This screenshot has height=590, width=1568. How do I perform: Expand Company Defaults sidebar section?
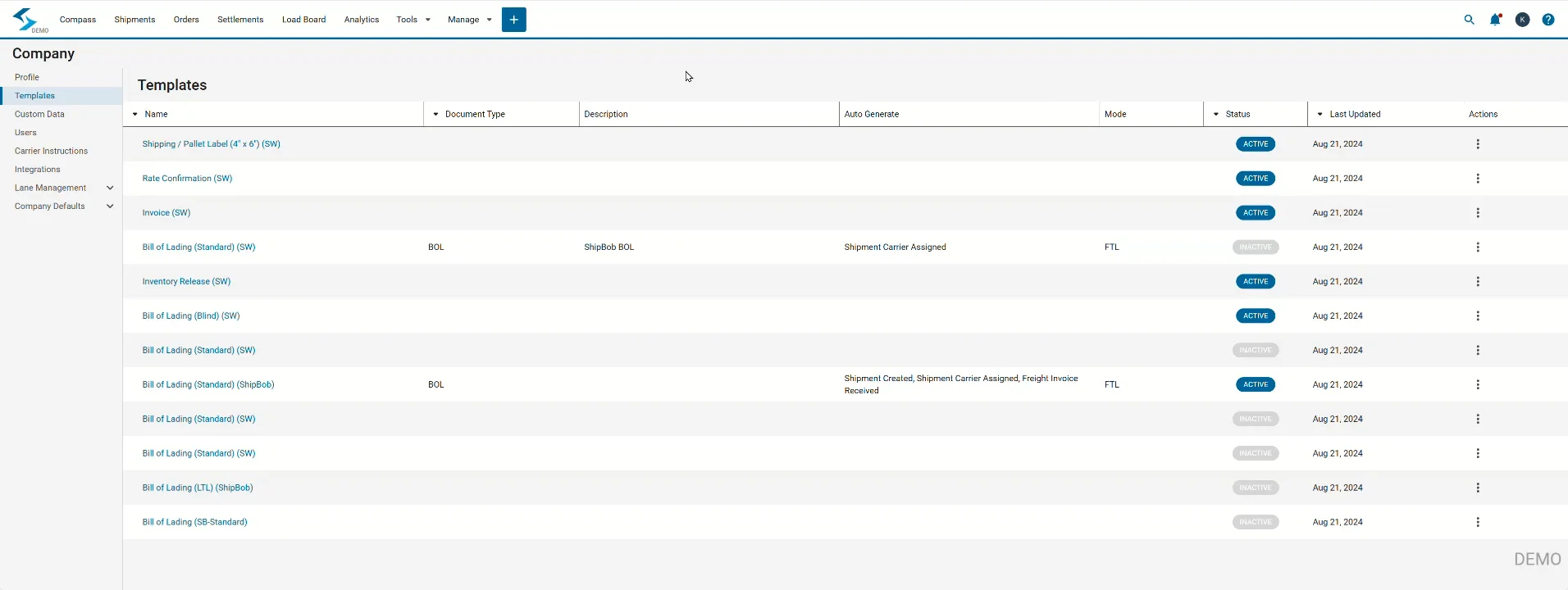click(x=110, y=206)
